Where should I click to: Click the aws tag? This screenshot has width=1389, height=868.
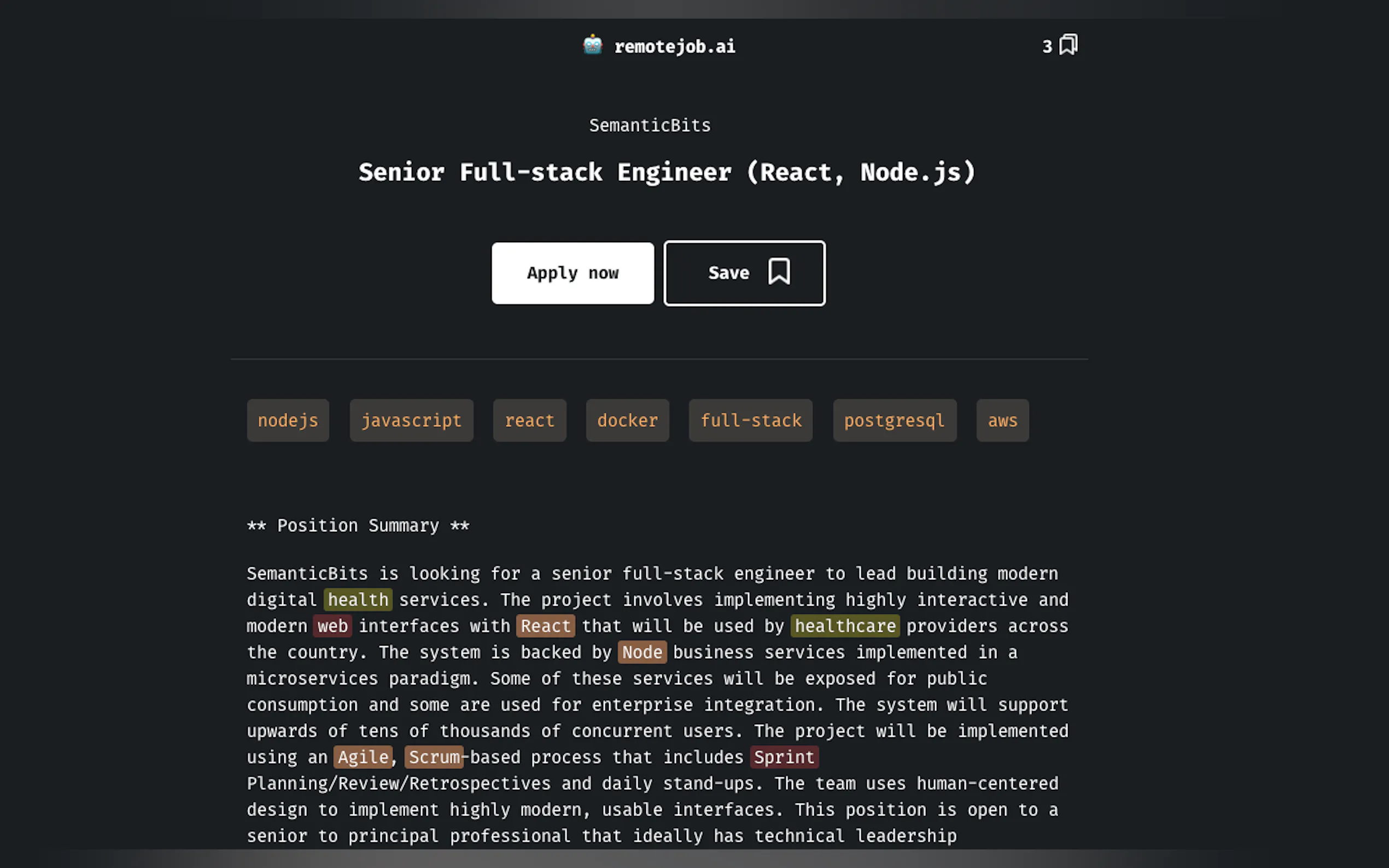pos(1002,420)
